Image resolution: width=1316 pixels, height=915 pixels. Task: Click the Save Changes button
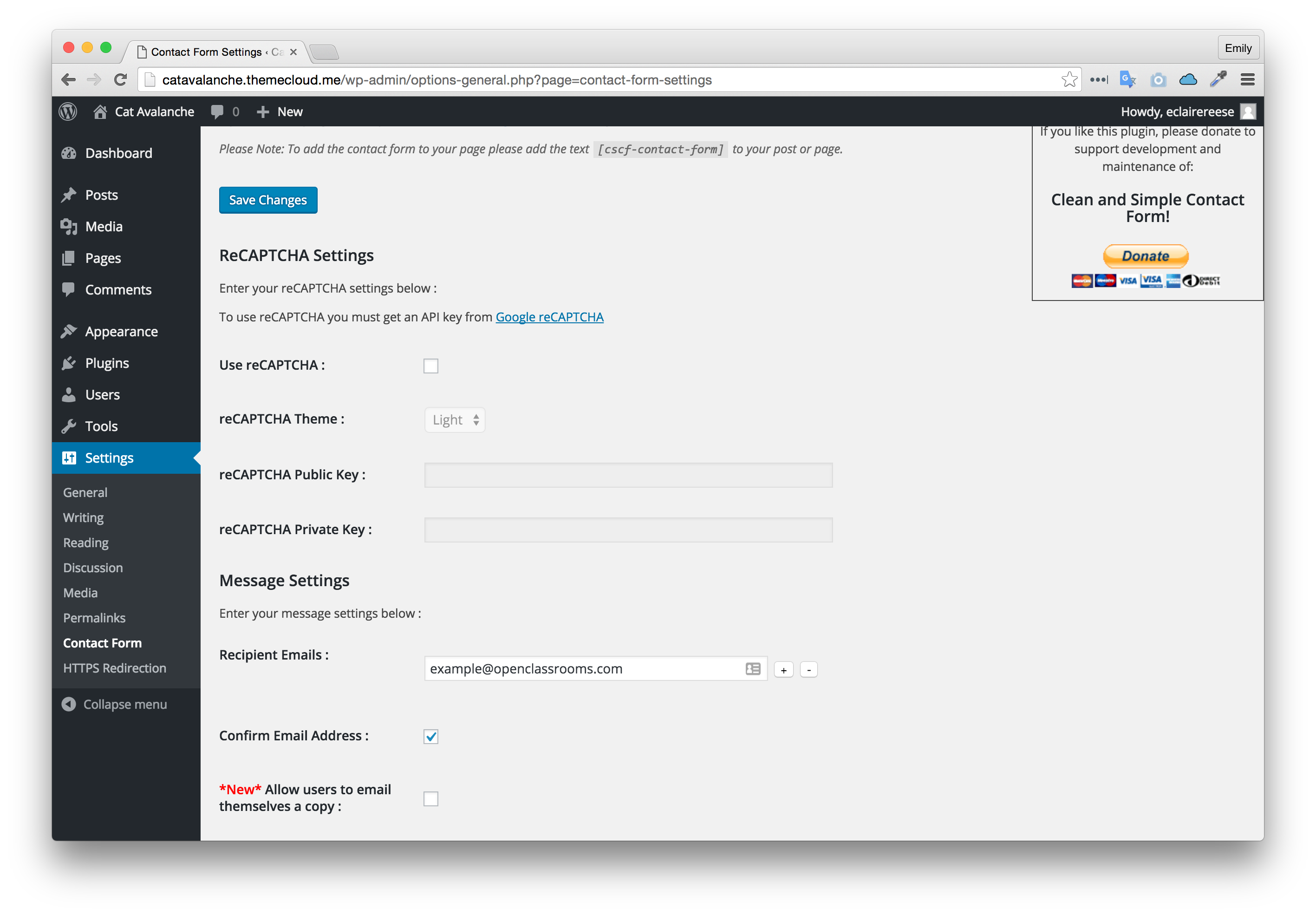[267, 199]
